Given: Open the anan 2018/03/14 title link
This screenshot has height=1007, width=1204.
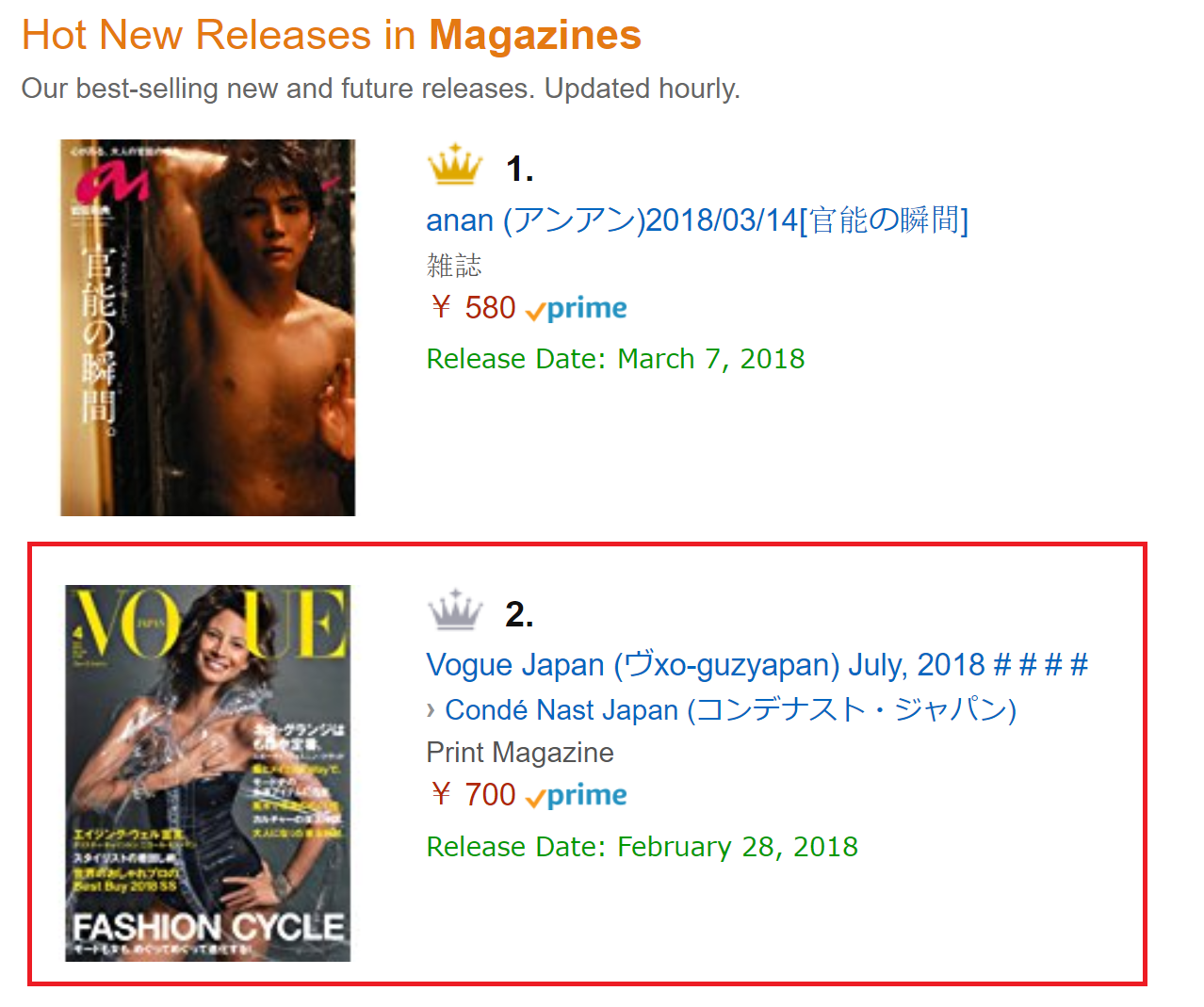Looking at the screenshot, I should point(696,220).
